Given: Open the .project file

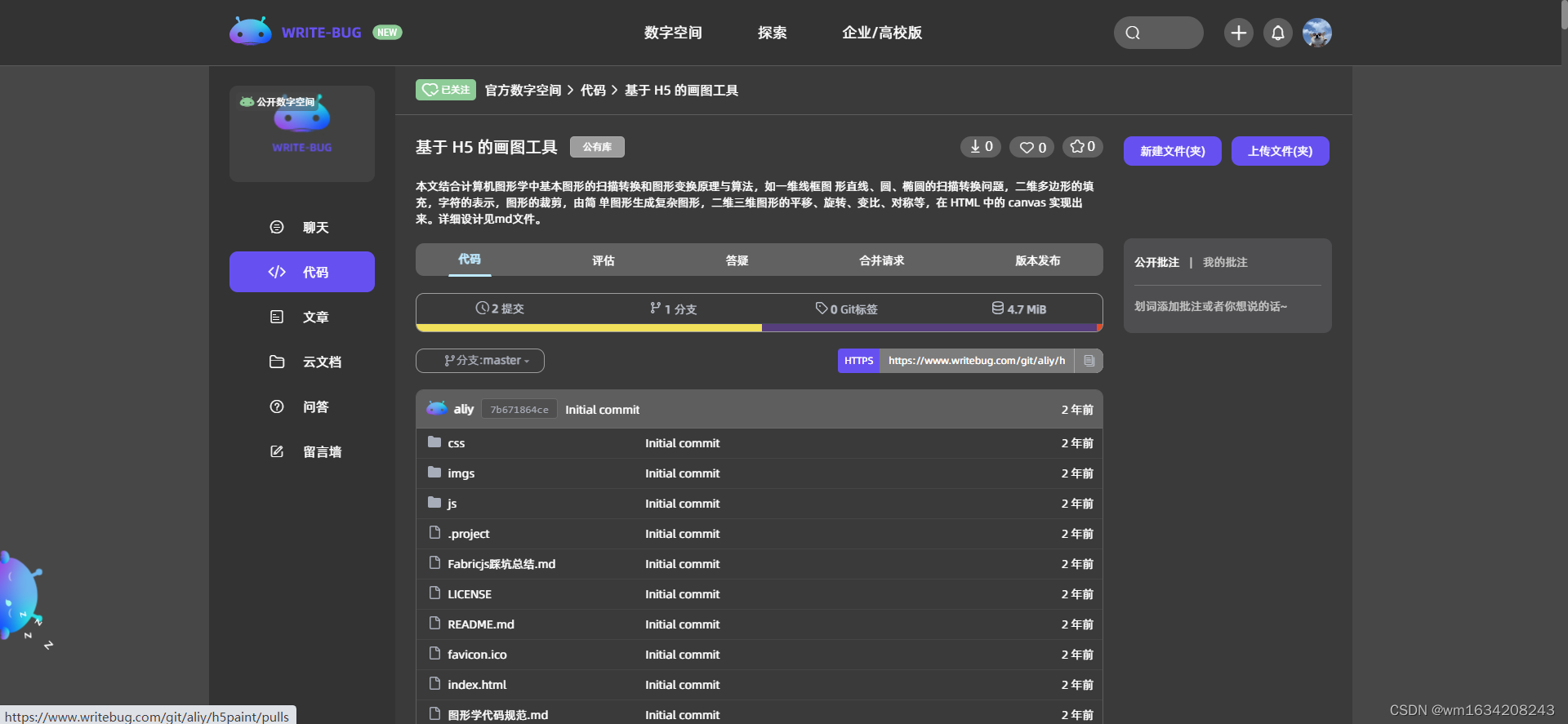Looking at the screenshot, I should tap(469, 534).
